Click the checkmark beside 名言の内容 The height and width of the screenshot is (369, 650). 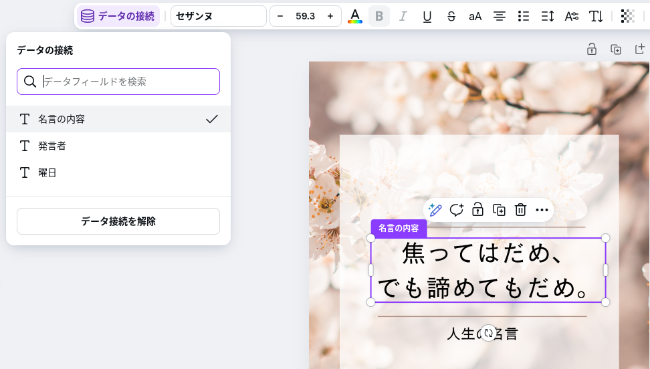(212, 119)
